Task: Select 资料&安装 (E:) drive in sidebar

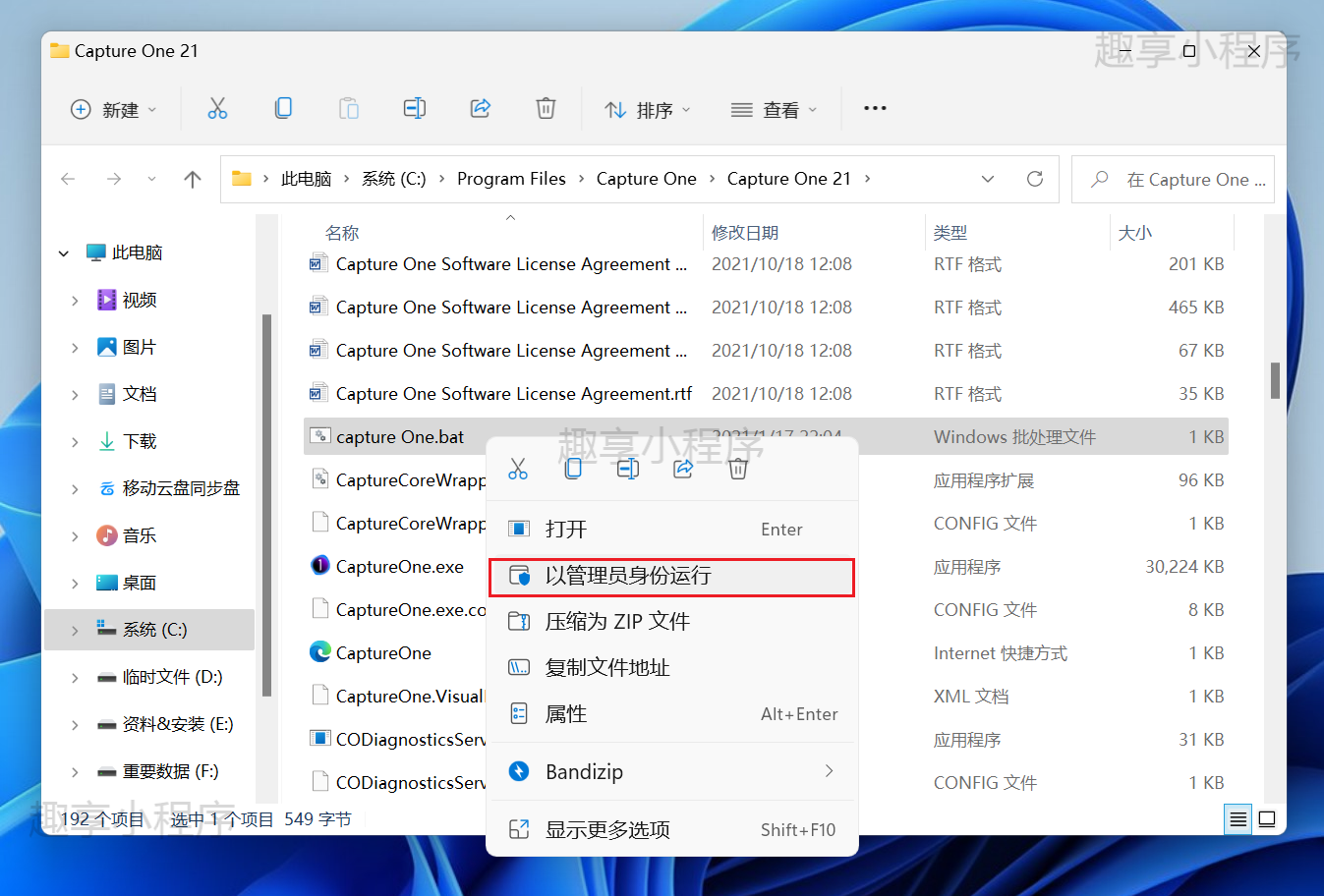Action: (178, 724)
